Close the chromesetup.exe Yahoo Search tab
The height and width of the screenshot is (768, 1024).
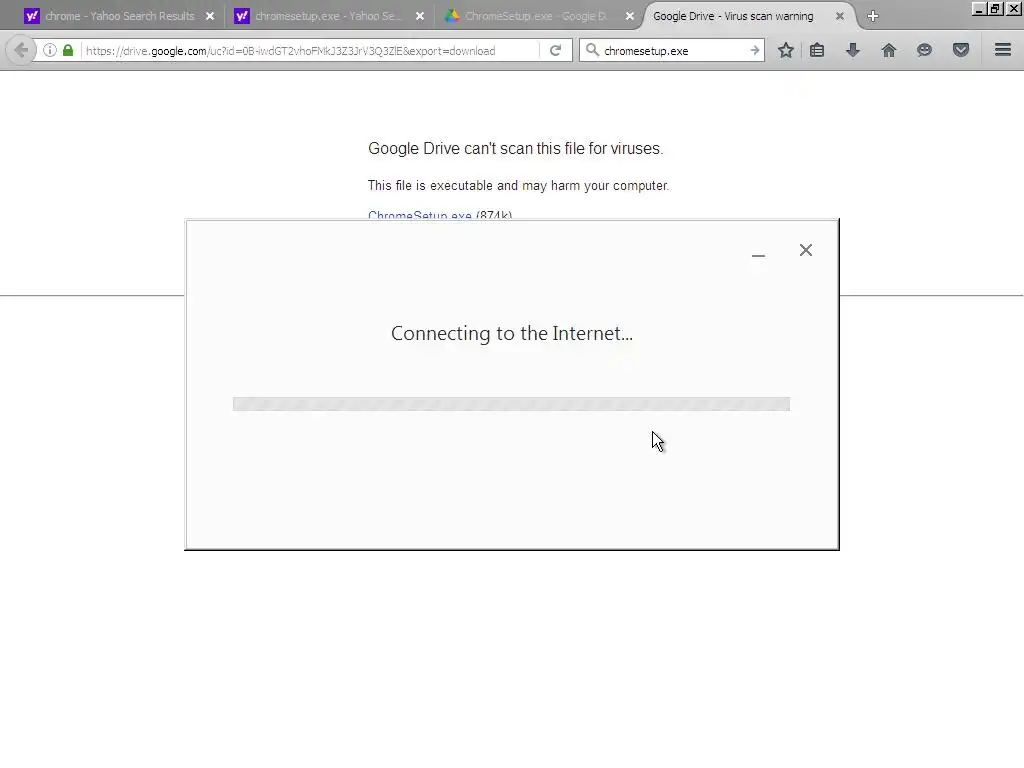420,16
